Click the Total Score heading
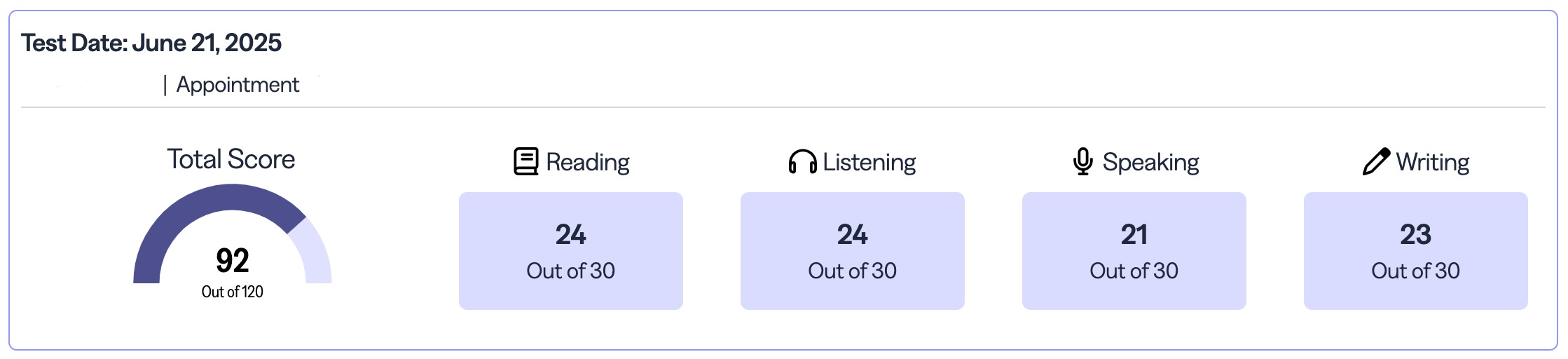Viewport: 1568px width, 359px height. [x=231, y=159]
